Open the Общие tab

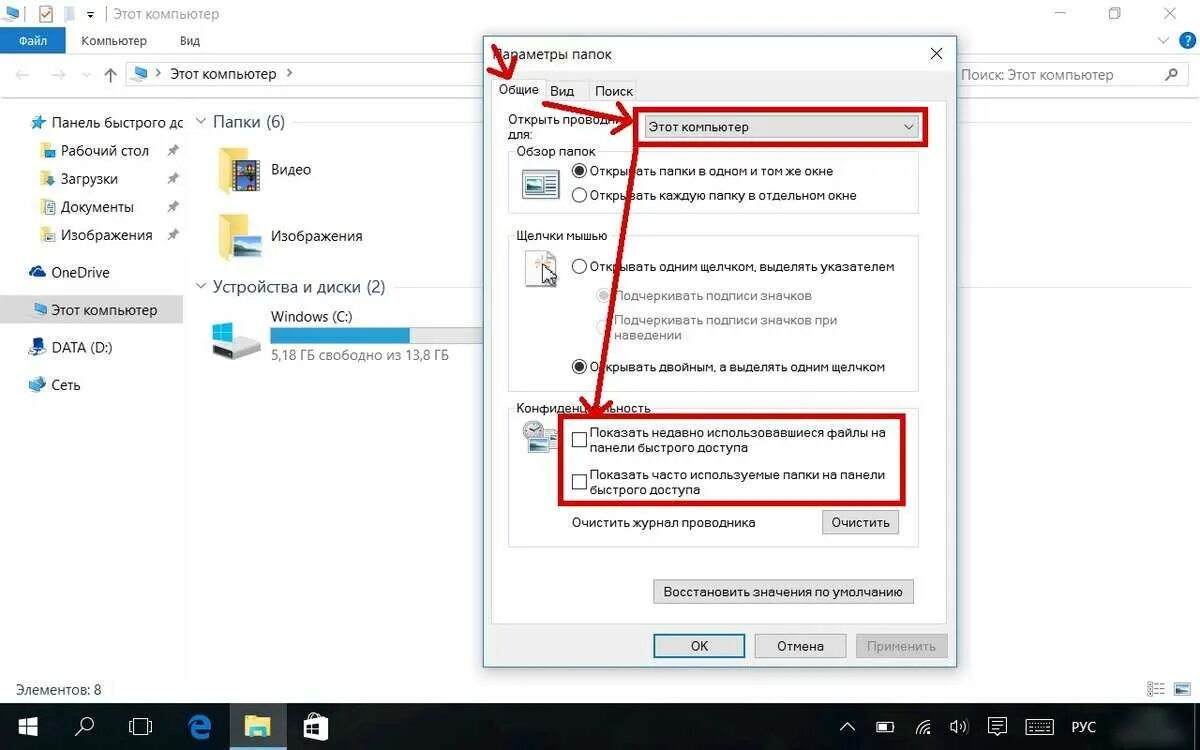click(x=518, y=89)
